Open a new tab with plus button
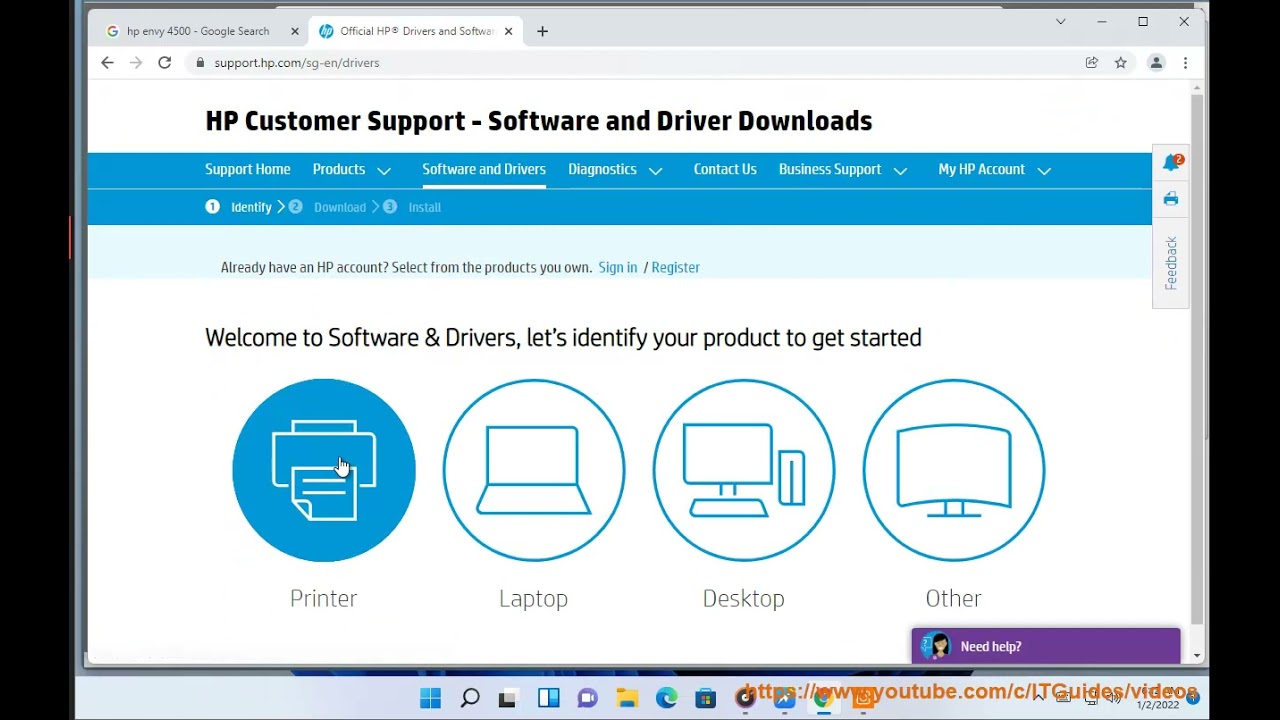The width and height of the screenshot is (1280, 720). tap(542, 31)
